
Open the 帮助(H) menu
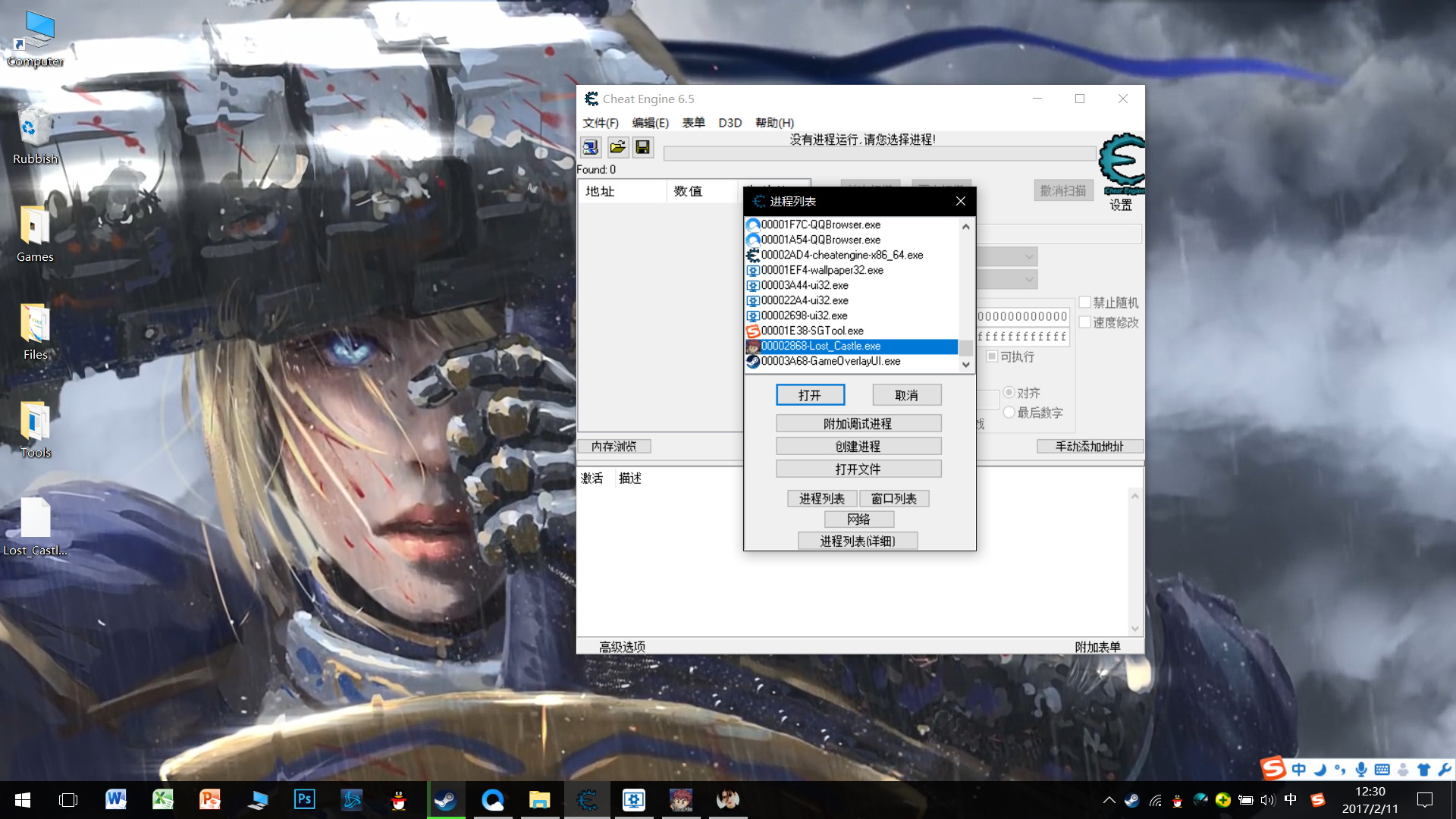774,123
